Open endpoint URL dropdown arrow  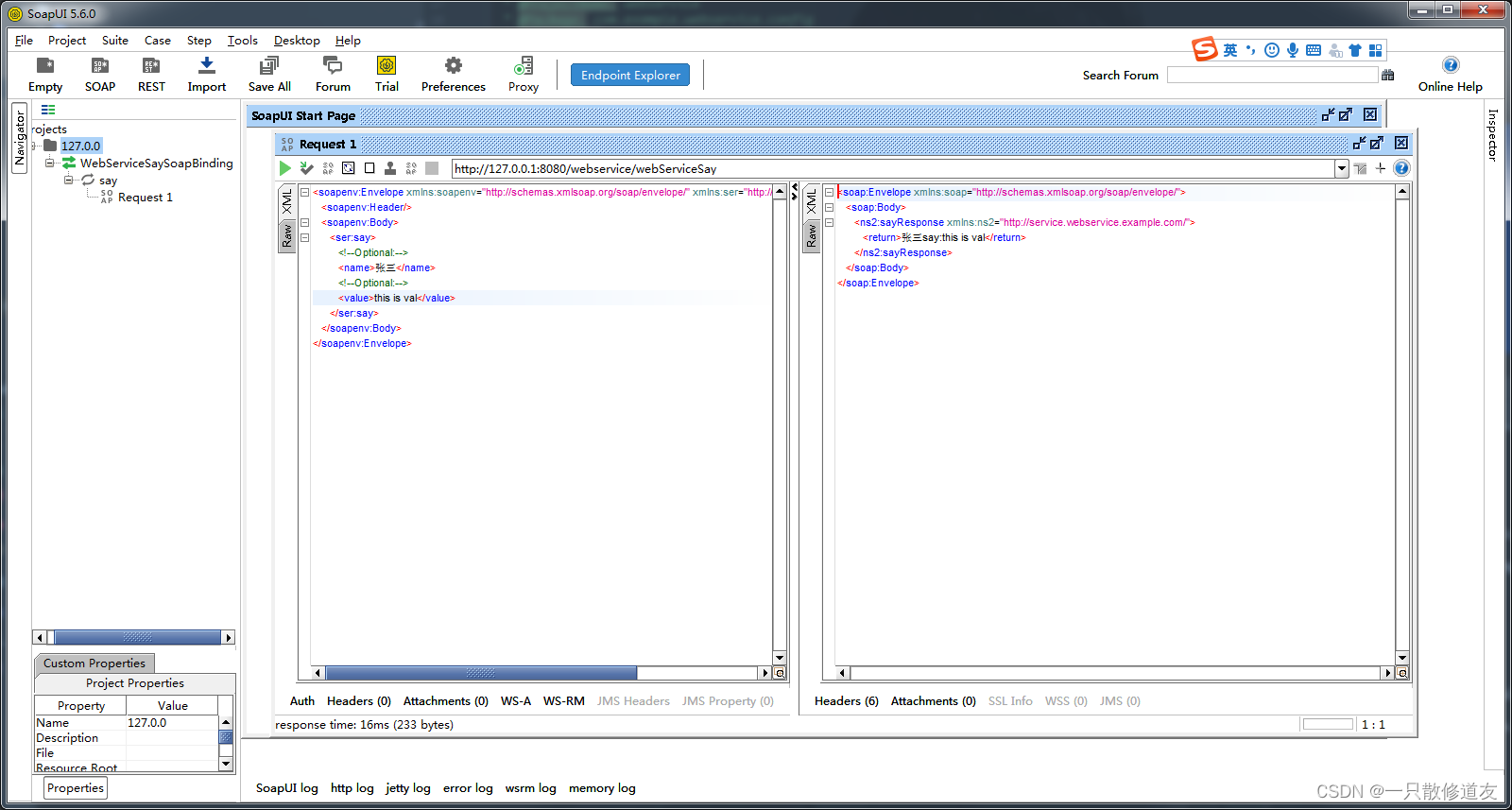click(x=1342, y=168)
